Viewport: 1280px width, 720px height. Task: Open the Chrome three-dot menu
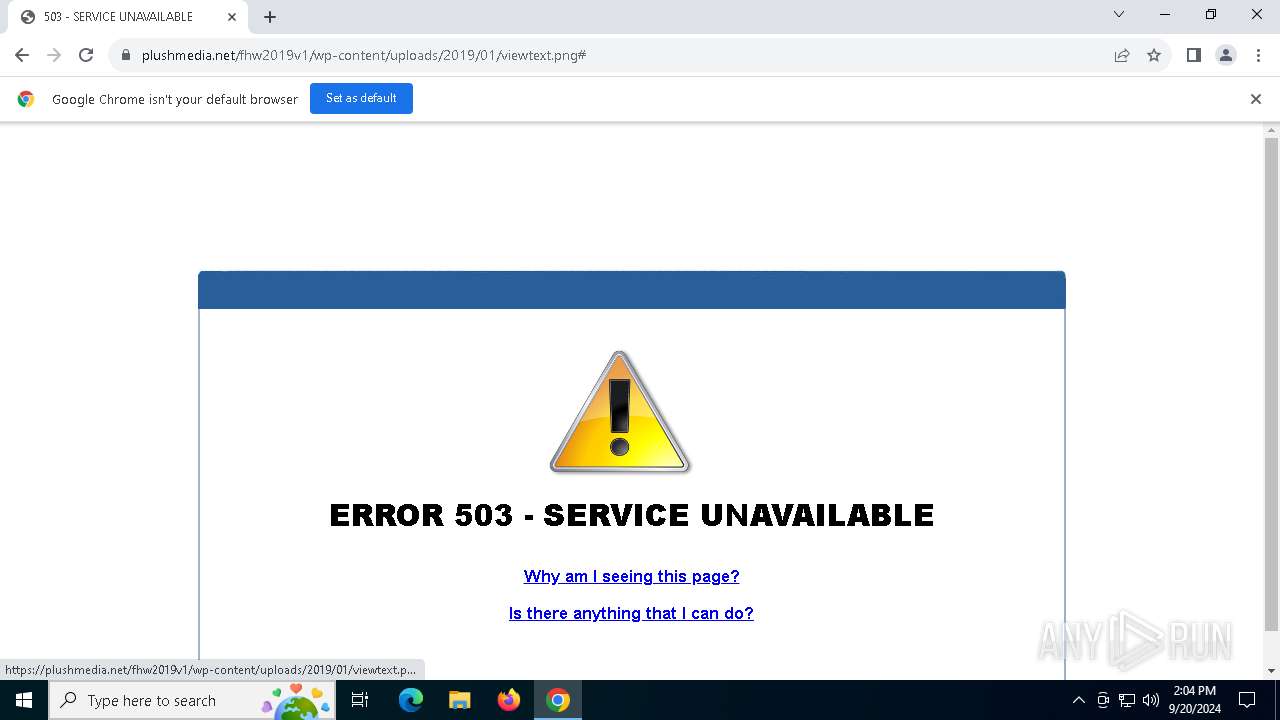1258,55
